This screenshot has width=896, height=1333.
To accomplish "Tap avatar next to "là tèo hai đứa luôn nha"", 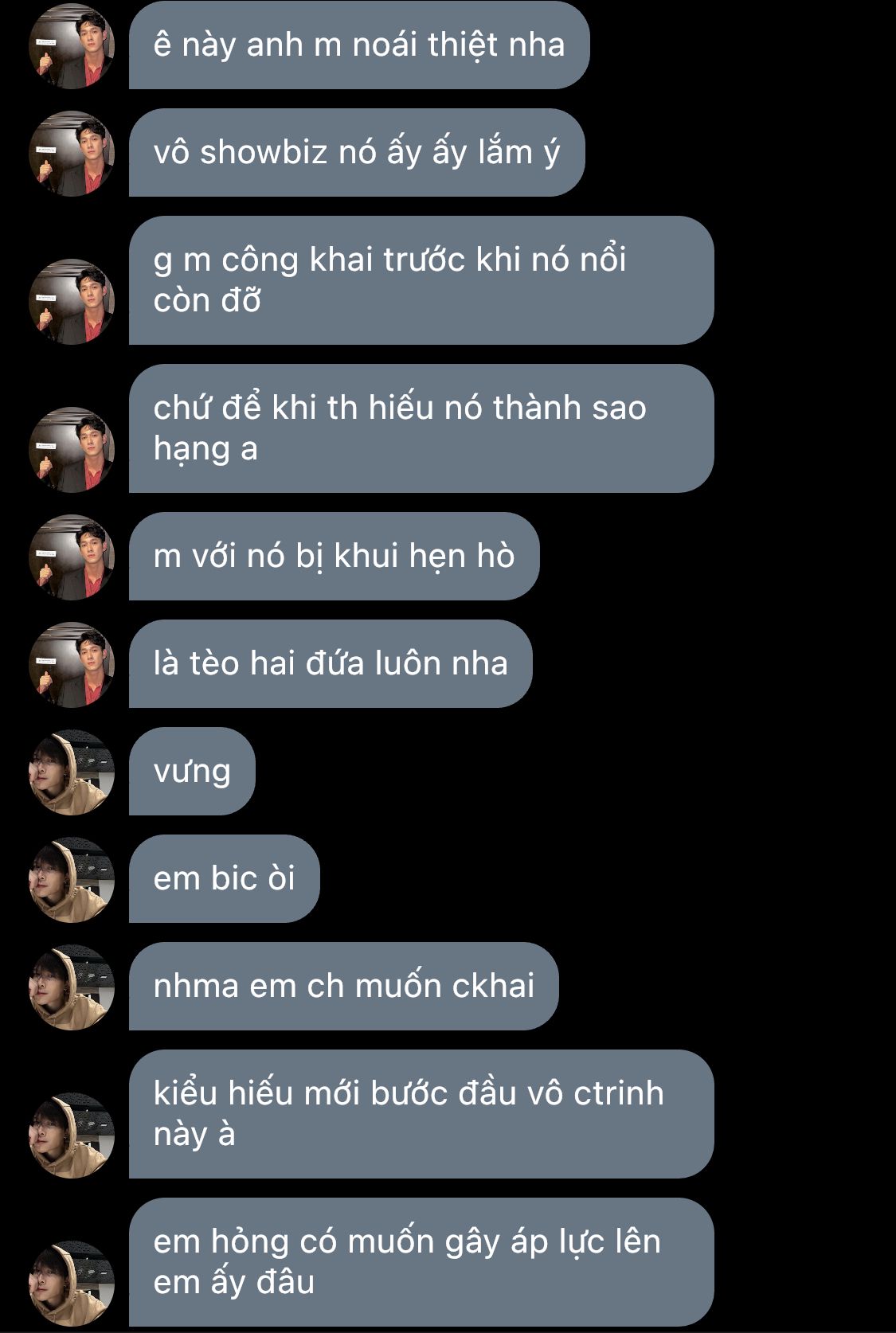I will pos(72,664).
